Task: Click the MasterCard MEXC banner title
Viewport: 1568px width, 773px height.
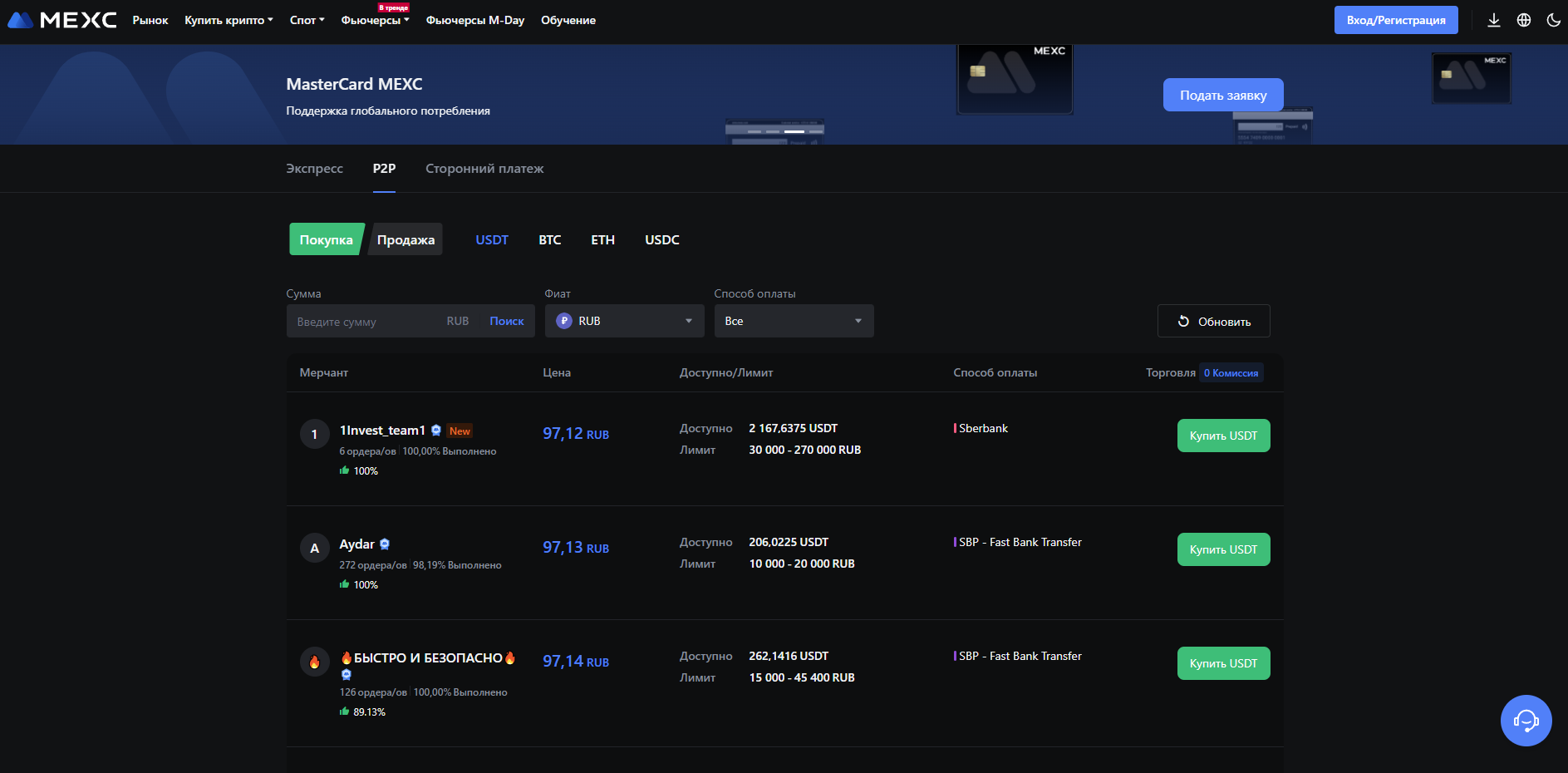Action: 354,84
